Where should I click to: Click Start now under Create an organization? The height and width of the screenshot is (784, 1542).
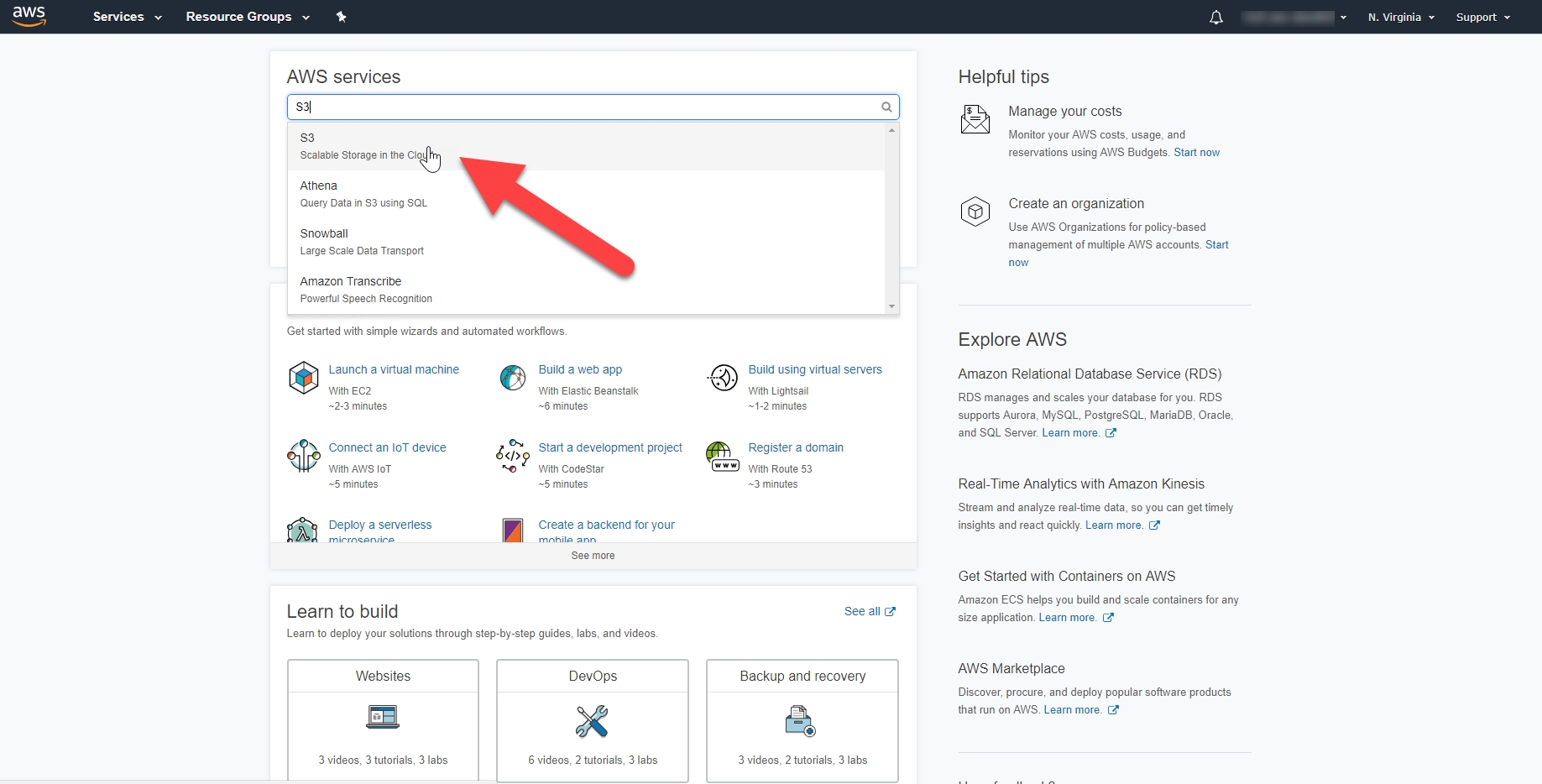pyautogui.click(x=1216, y=245)
